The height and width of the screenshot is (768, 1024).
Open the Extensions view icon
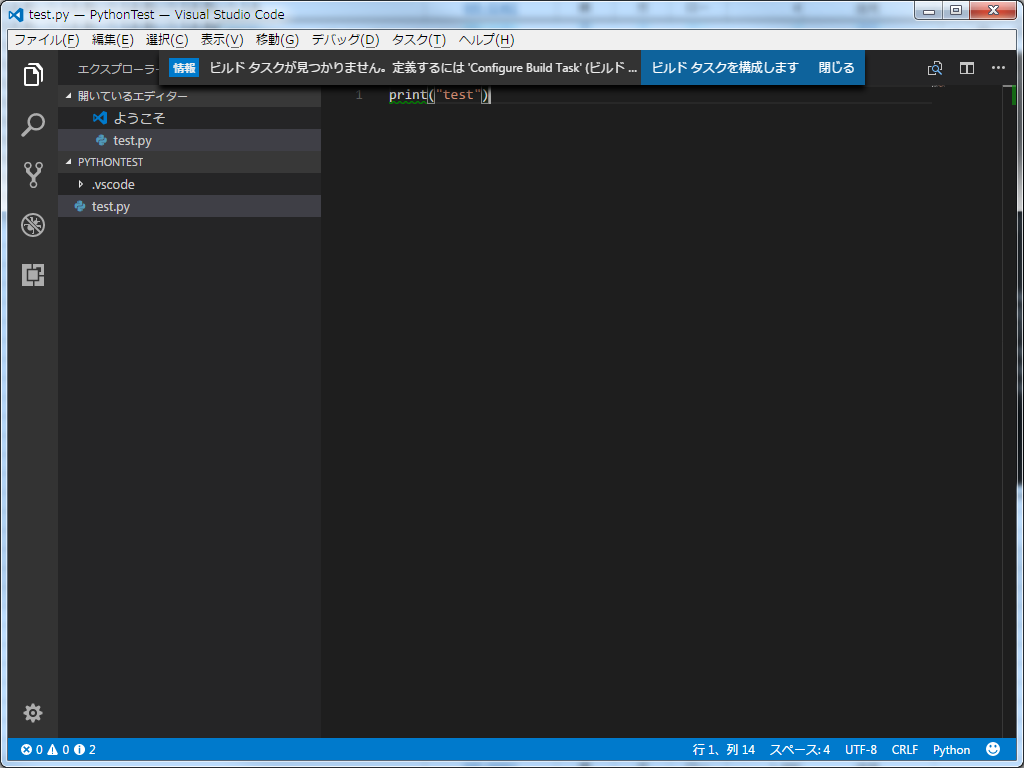[x=33, y=275]
